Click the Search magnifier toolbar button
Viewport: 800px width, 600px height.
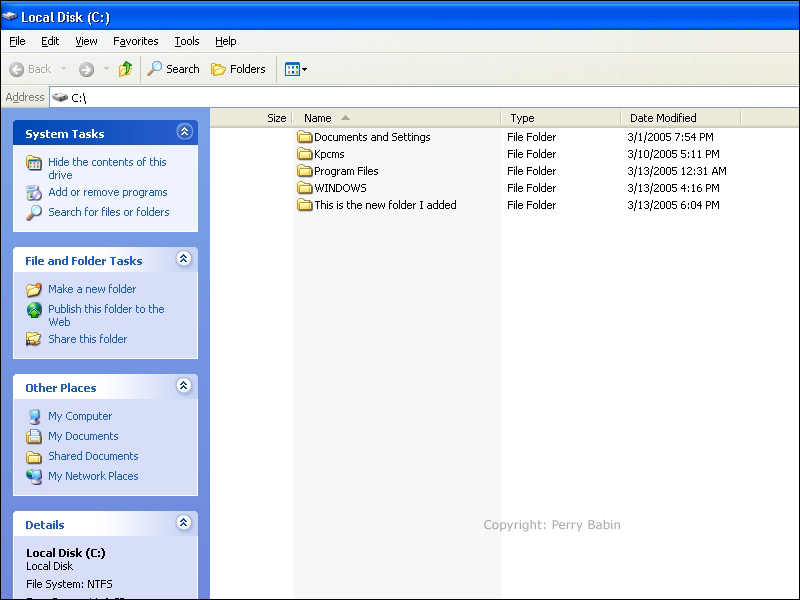tap(173, 69)
